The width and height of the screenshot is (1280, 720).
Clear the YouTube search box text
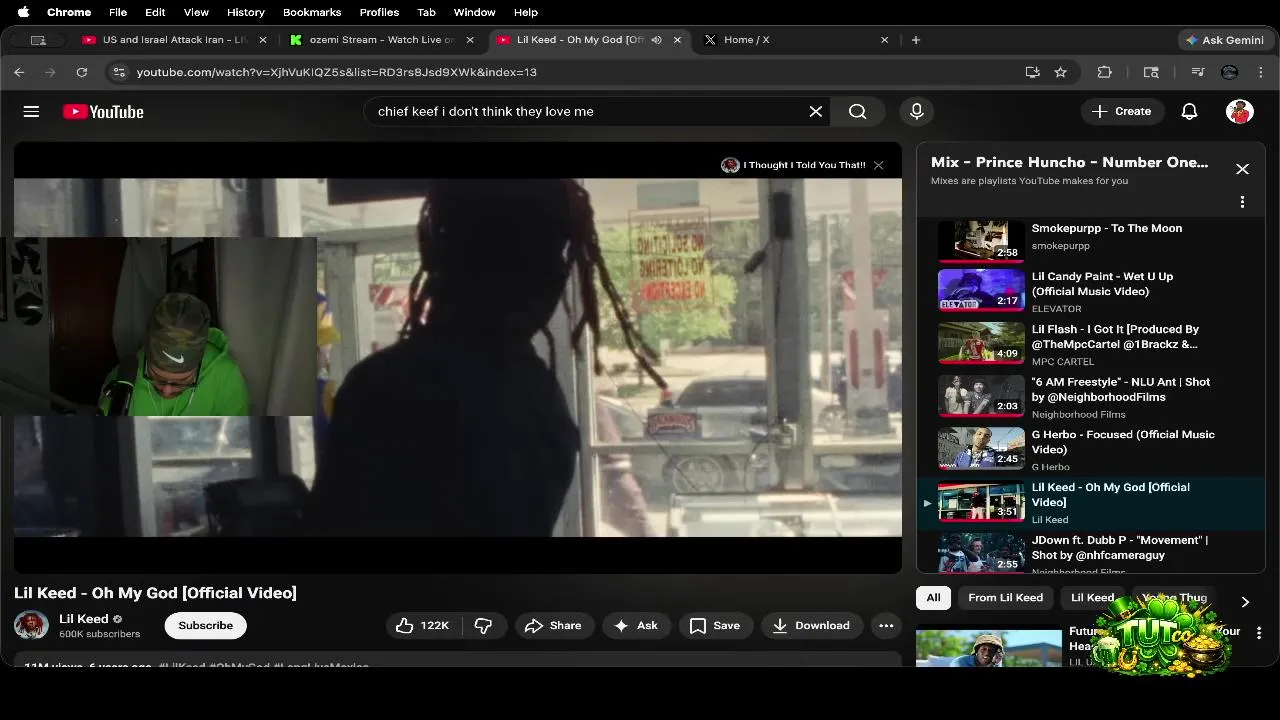(x=816, y=111)
